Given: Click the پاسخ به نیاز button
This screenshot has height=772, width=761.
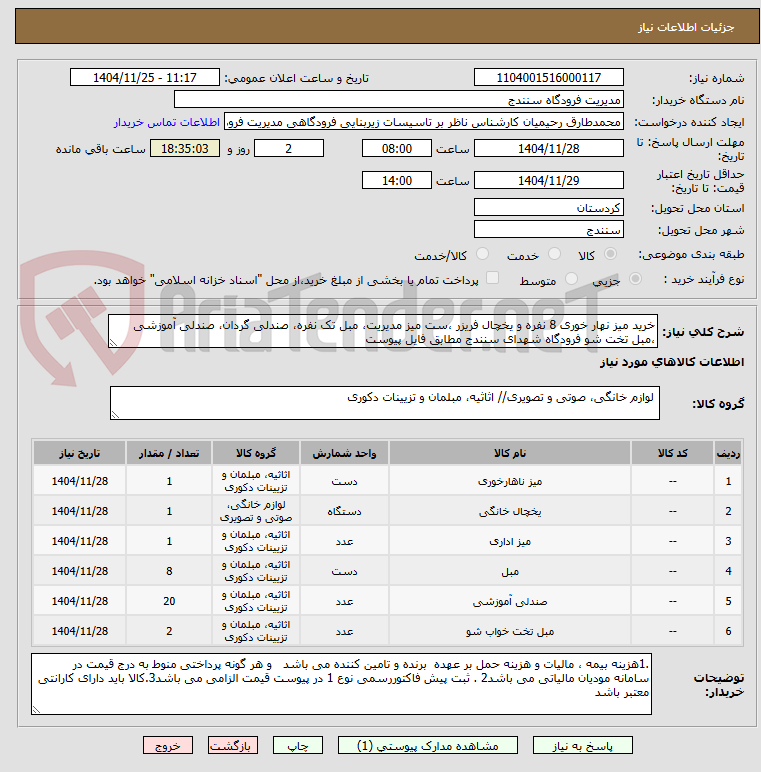Looking at the screenshot, I should (582, 746).
